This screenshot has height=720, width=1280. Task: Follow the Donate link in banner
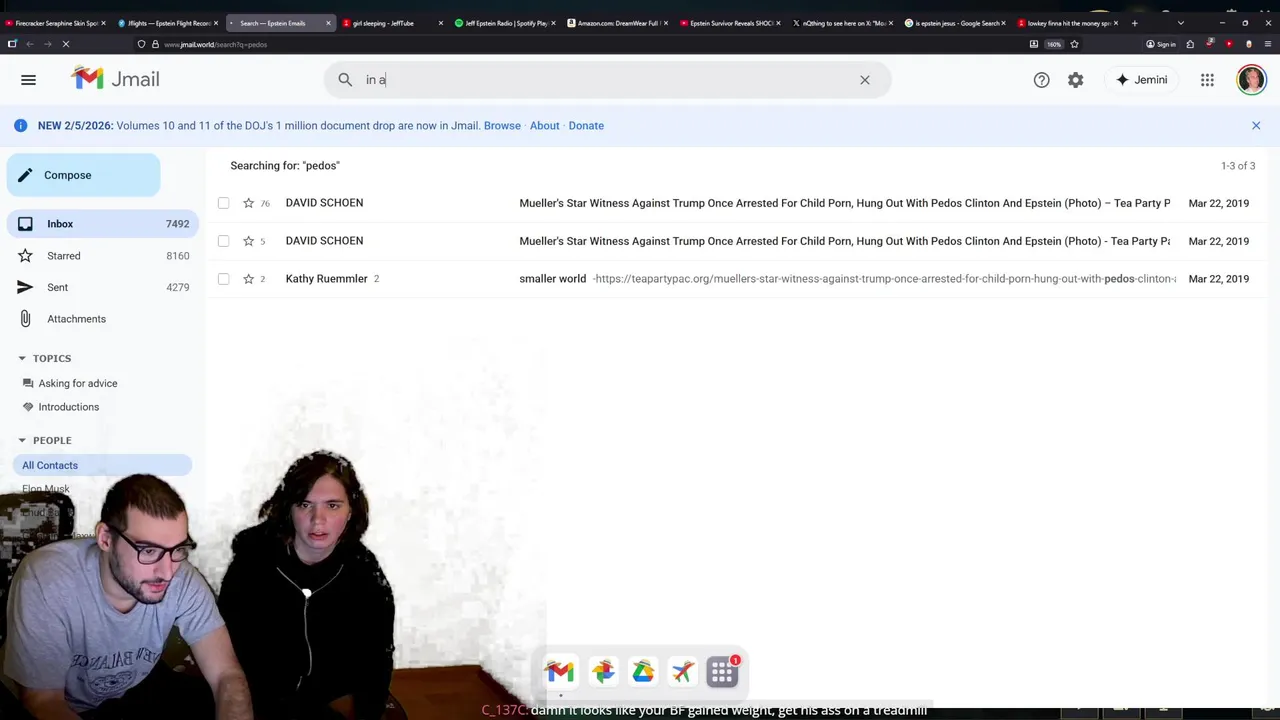click(586, 126)
